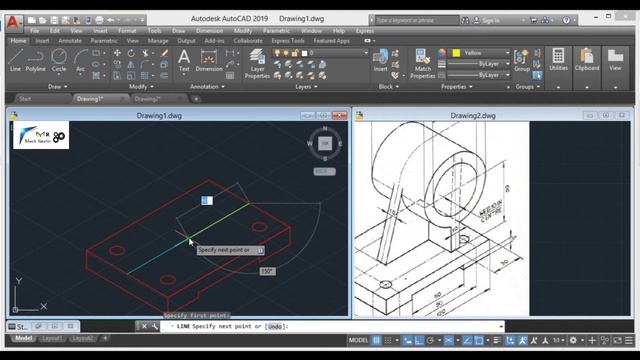Toggle snap mode in status bar
The height and width of the screenshot is (360, 640).
click(x=388, y=340)
